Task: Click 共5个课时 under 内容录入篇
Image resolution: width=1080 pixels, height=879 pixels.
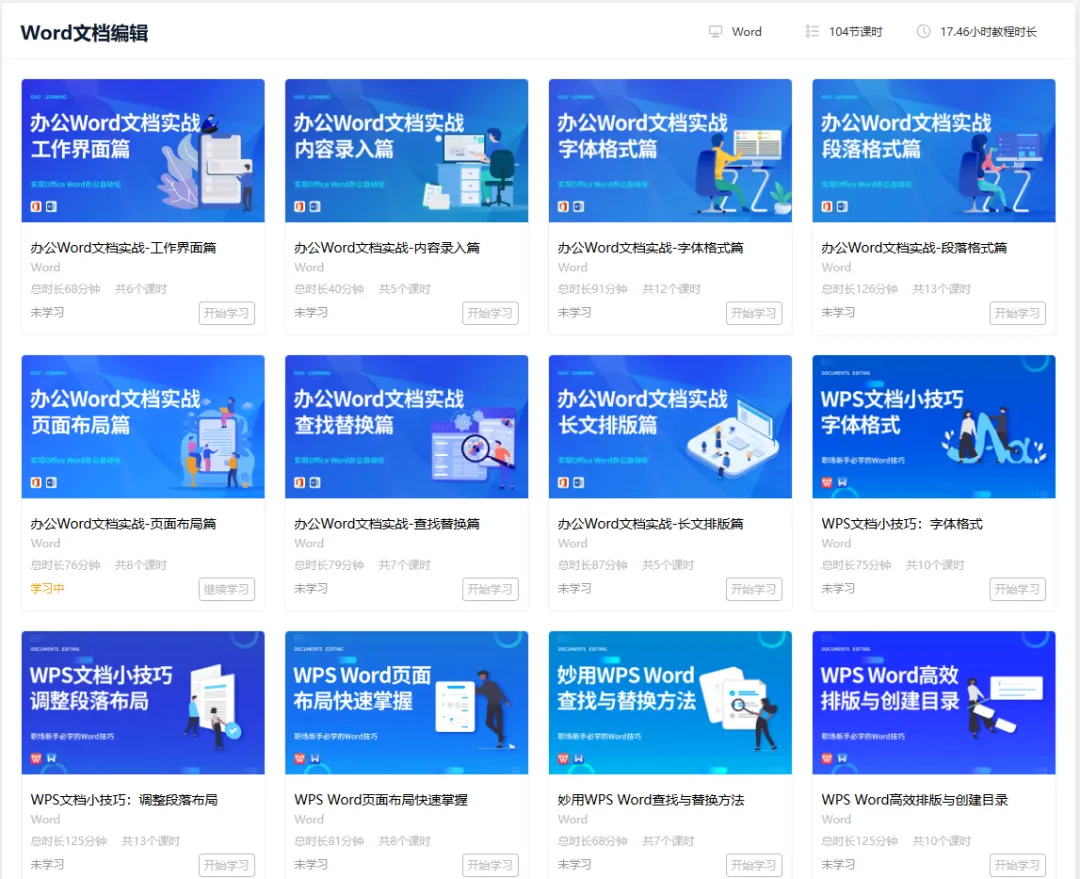Action: 404,289
